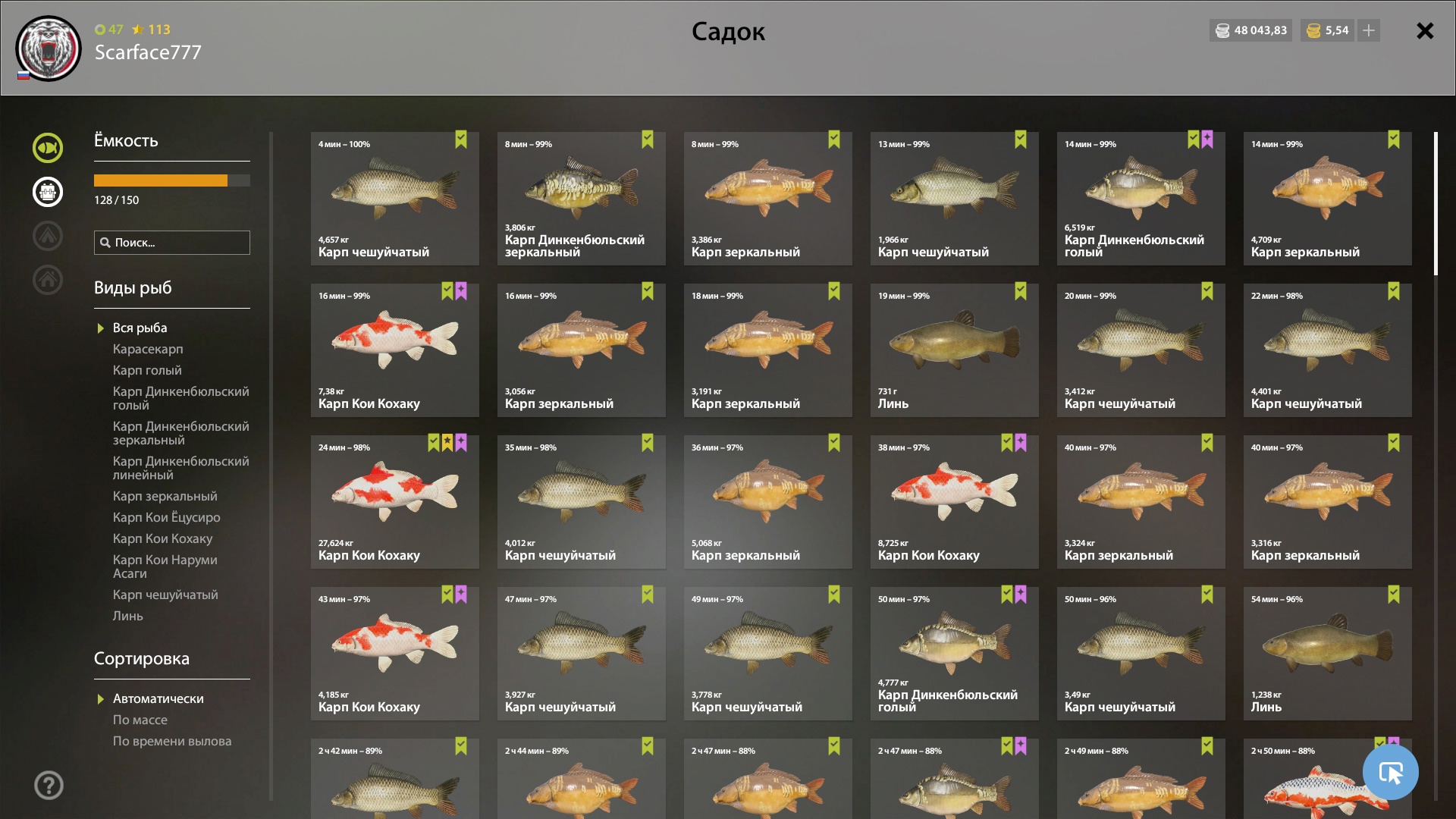Viewport: 1456px width, 819px height.
Task: Open the fish keepnet icon in sidebar
Action: point(48,148)
